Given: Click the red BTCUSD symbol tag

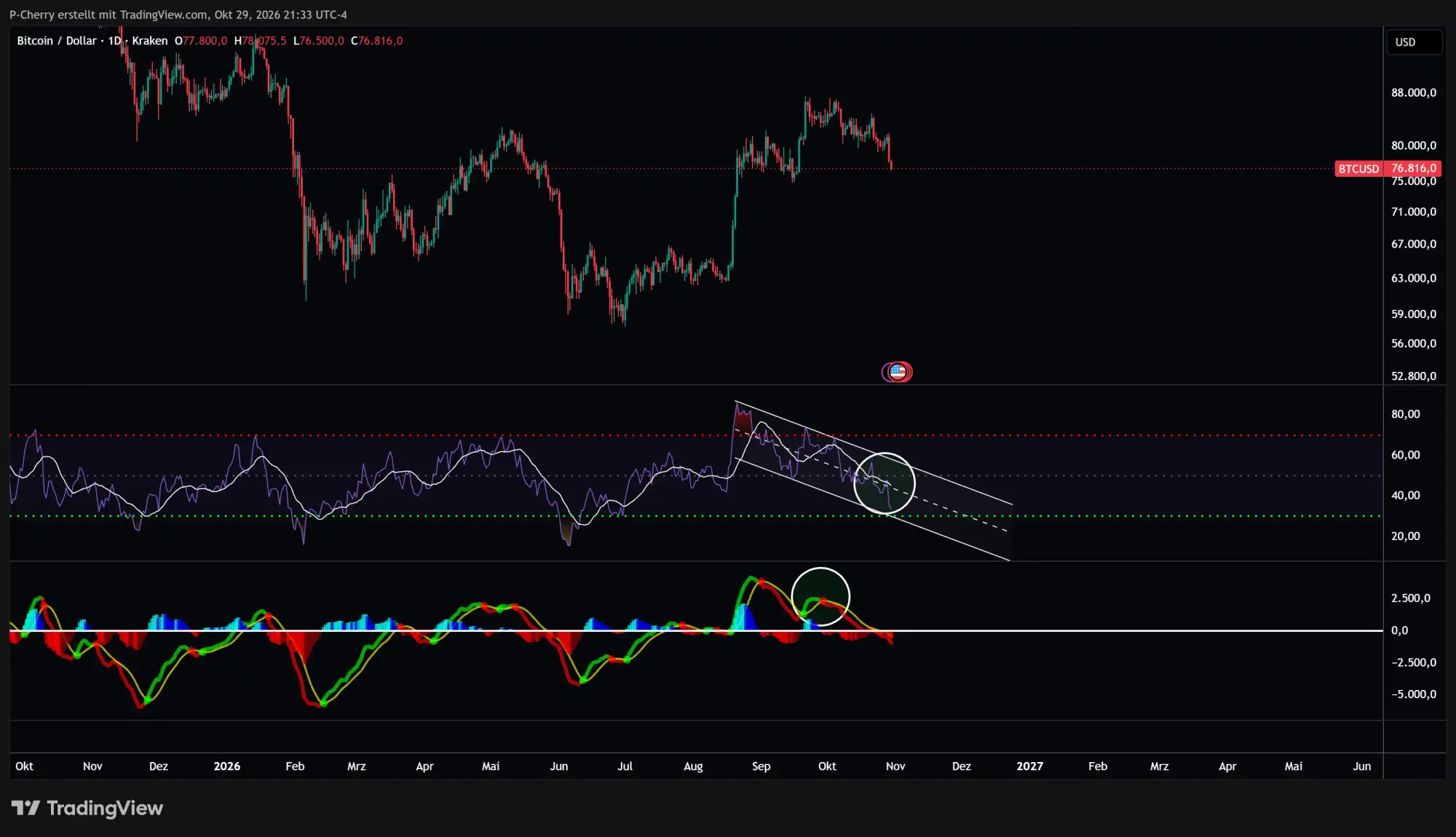Looking at the screenshot, I should [1358, 169].
